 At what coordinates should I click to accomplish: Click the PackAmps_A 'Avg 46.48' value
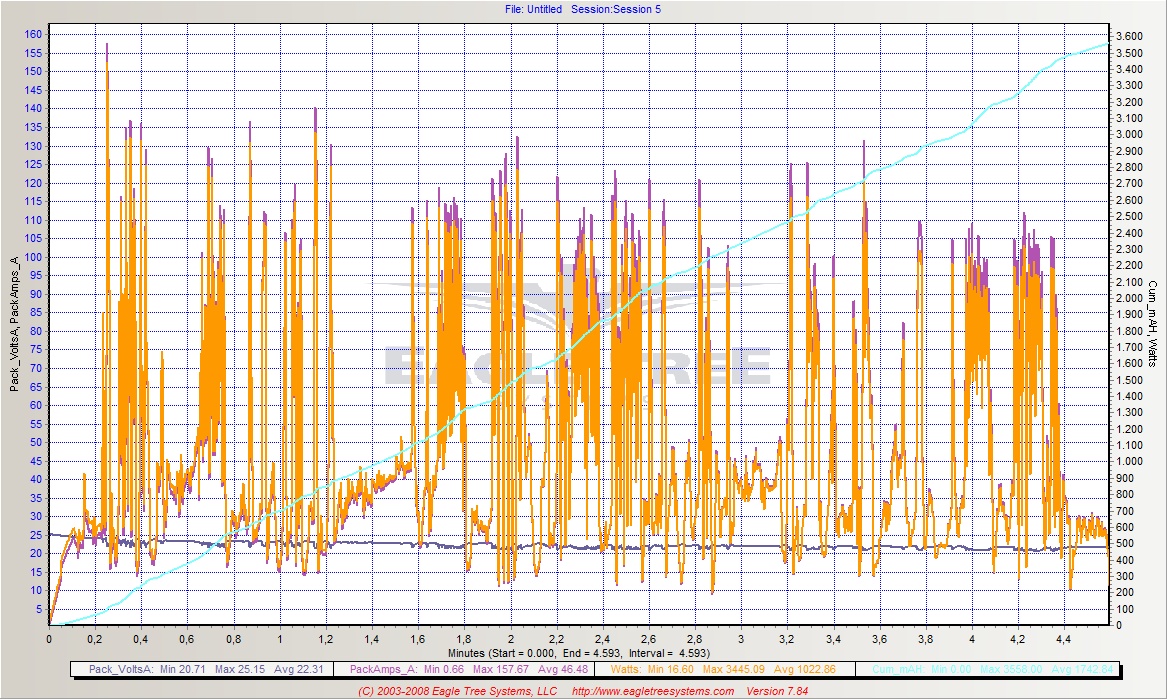(563, 669)
